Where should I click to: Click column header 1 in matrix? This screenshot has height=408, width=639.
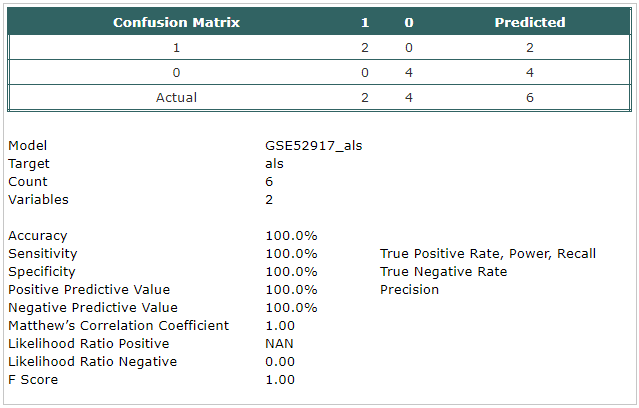[x=365, y=22]
